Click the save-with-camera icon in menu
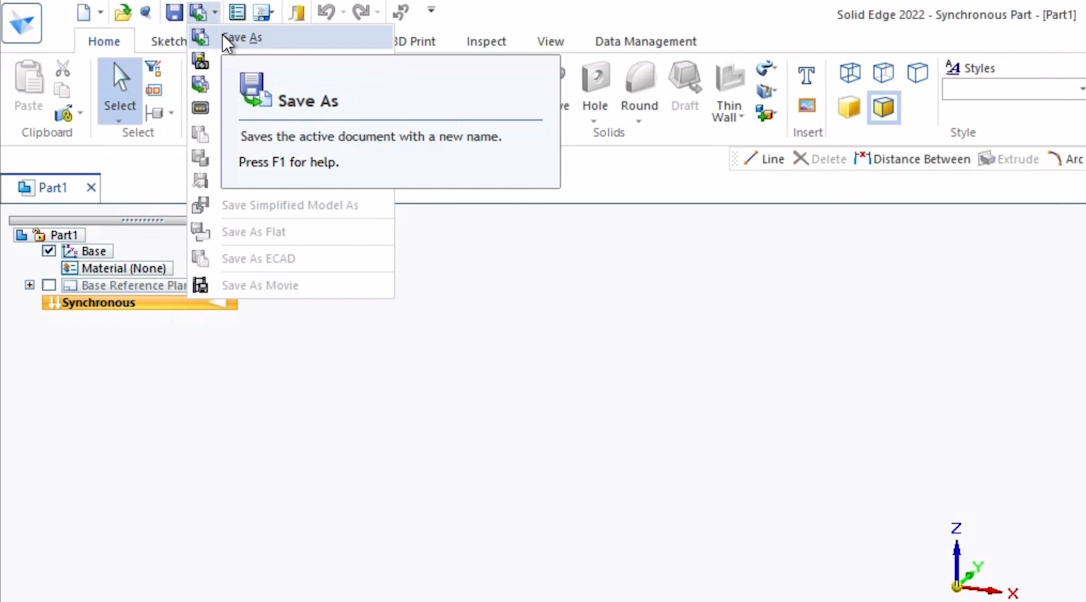Screen dimensions: 1086x602 [x=200, y=61]
